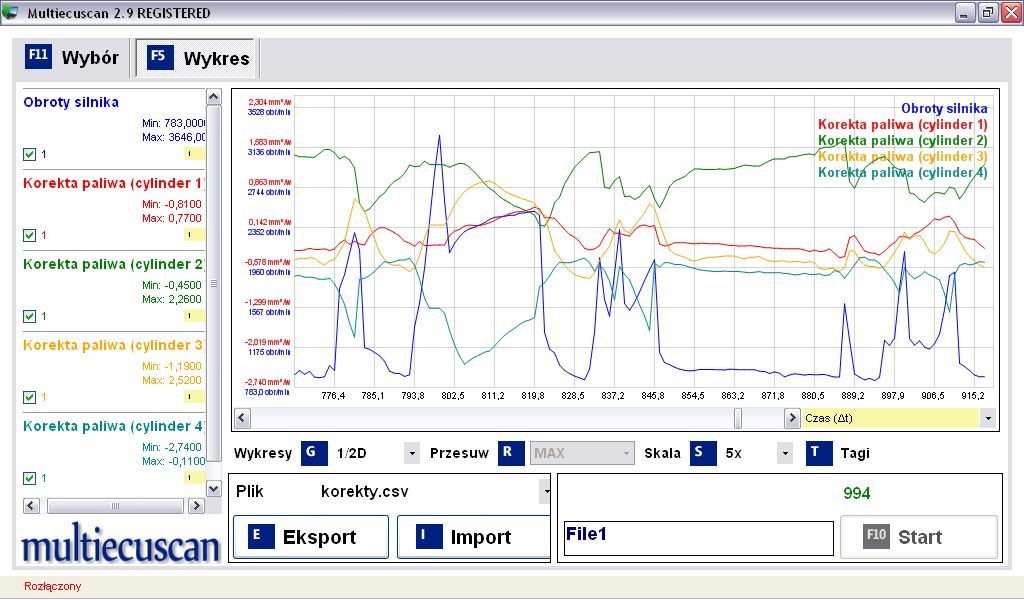Image resolution: width=1024 pixels, height=600 pixels.
Task: Expand the Plik korekty.csv dropdown
Action: click(545, 492)
